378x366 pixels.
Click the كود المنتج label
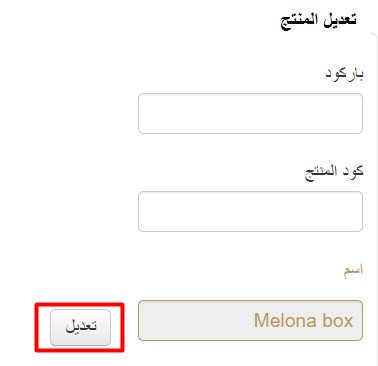(x=334, y=172)
